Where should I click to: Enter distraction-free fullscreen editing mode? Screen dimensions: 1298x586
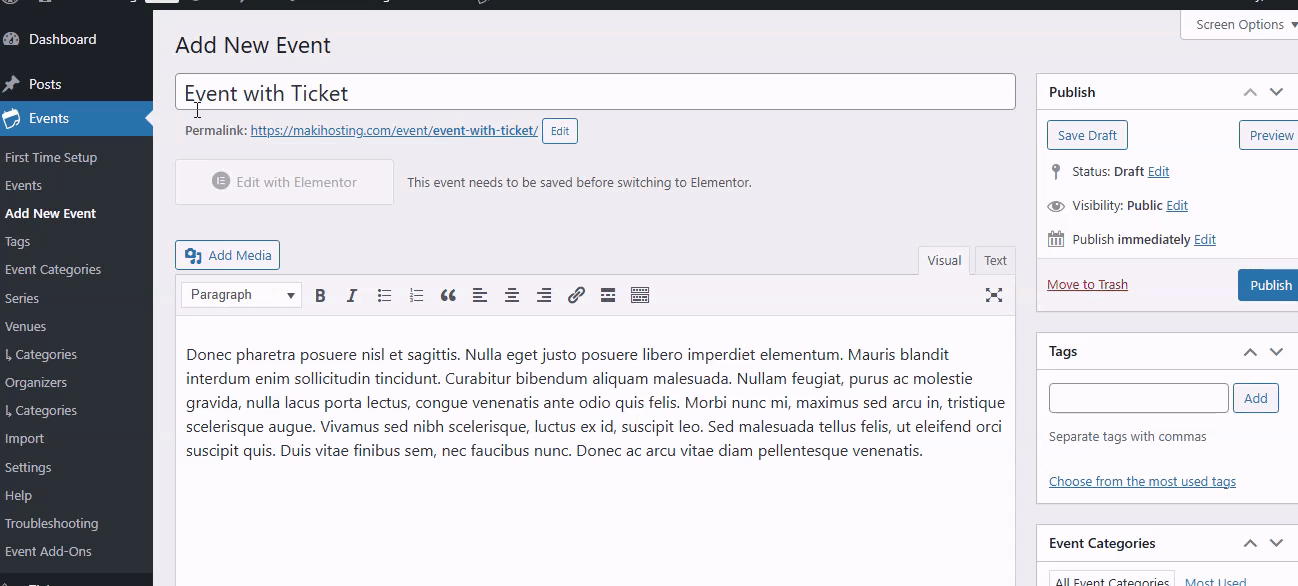[x=994, y=295]
